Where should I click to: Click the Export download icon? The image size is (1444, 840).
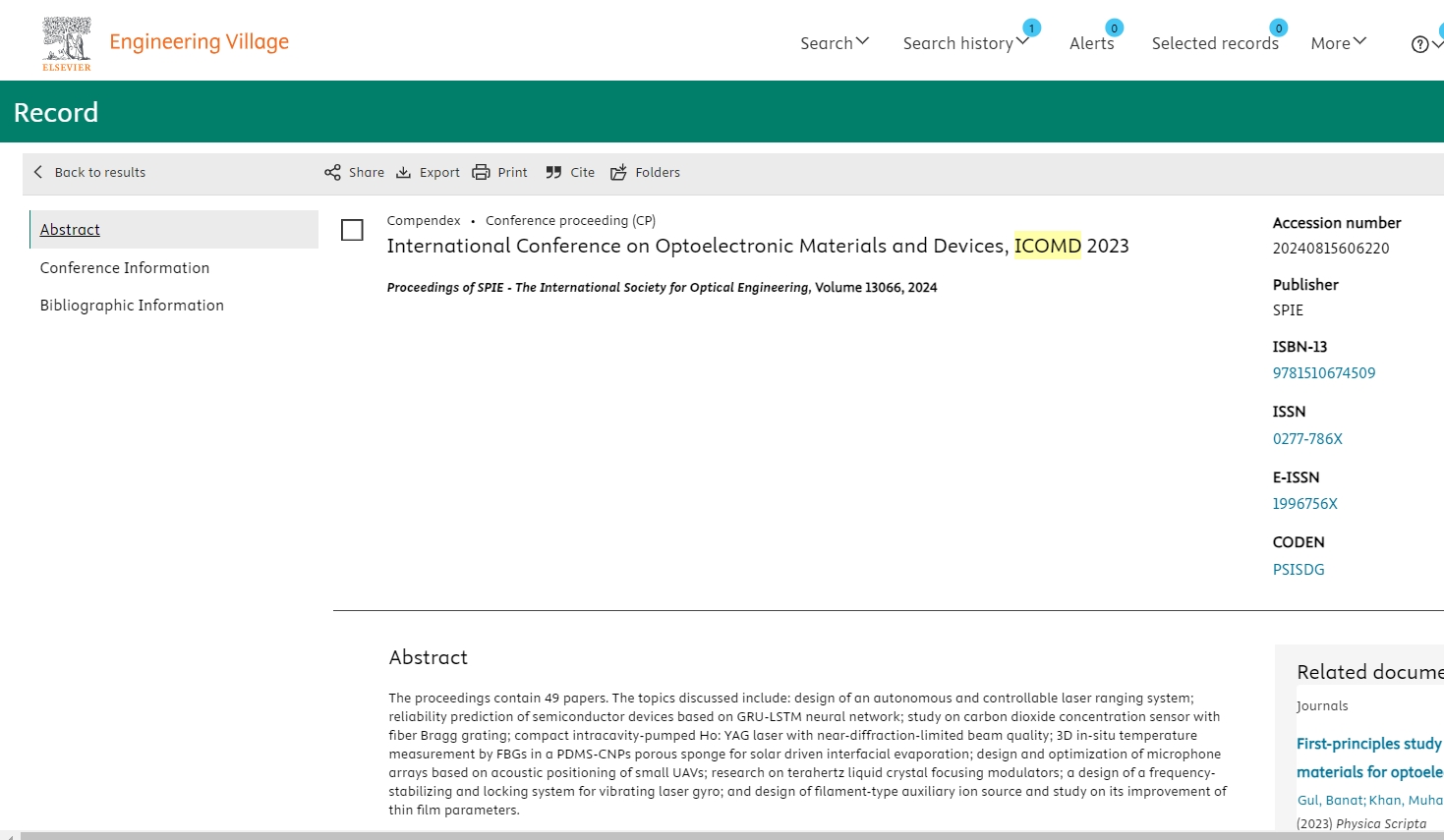coord(403,172)
